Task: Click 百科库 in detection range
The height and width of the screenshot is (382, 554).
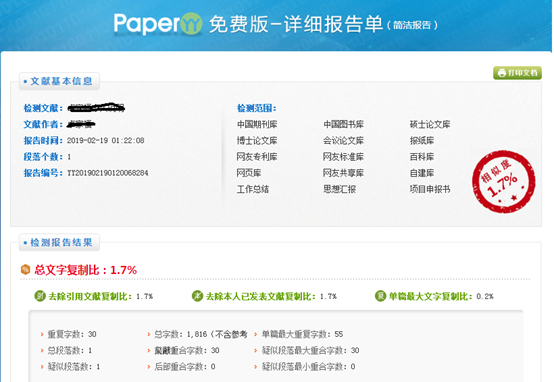Action: pos(422,157)
